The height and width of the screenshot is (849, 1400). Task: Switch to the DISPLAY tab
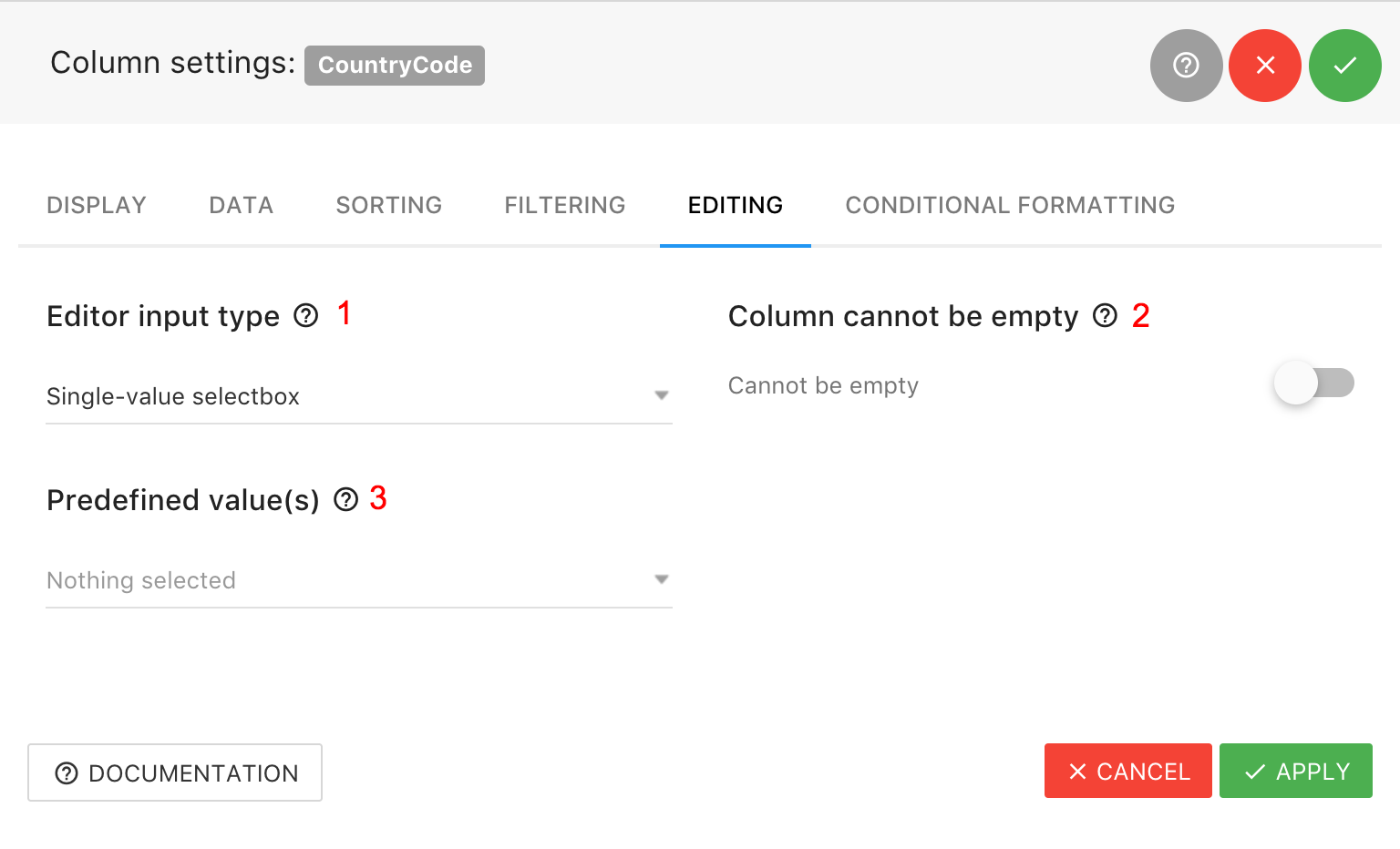coord(97,206)
